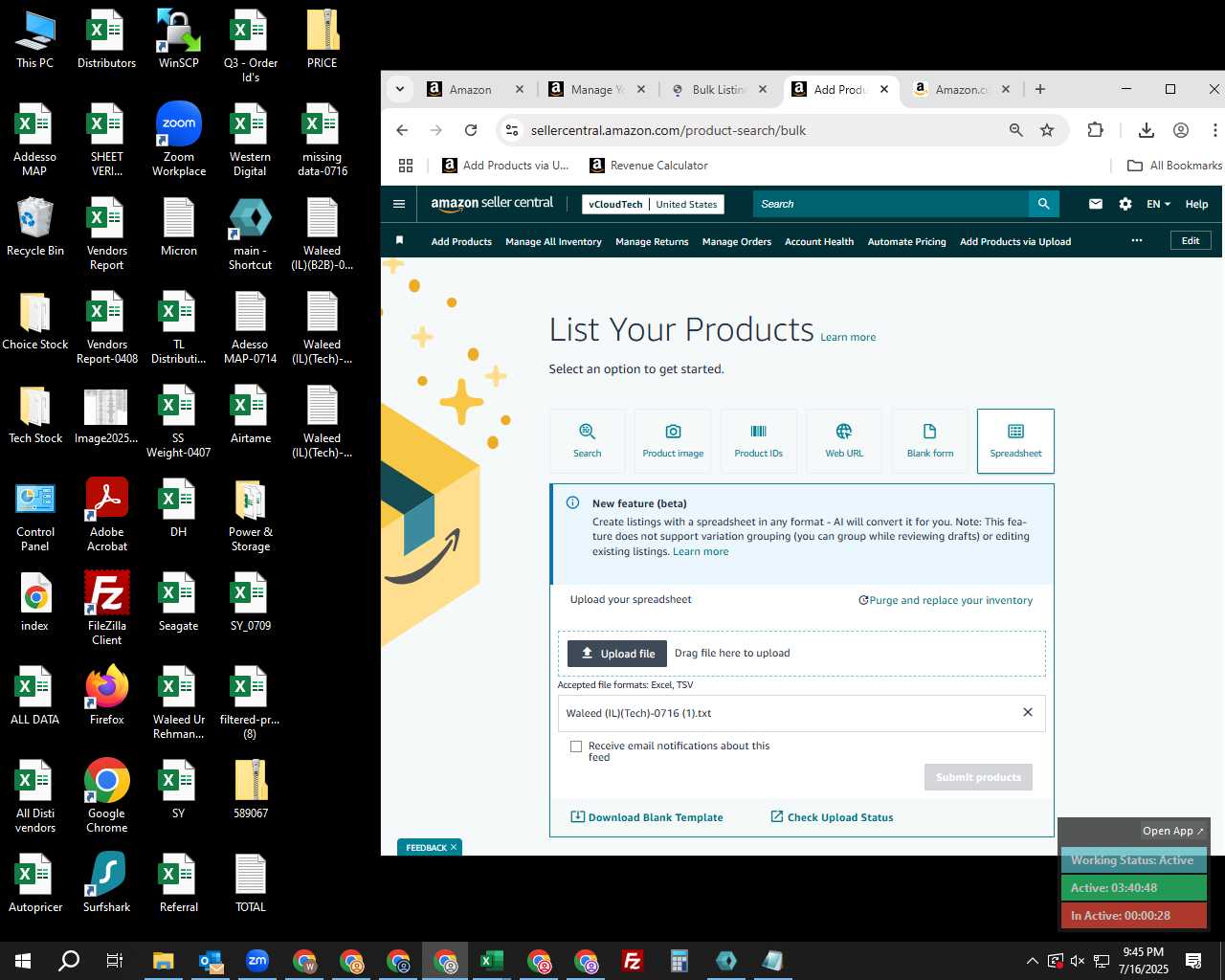Select the Blank form option
The height and width of the screenshot is (980, 1225).
coord(930,441)
